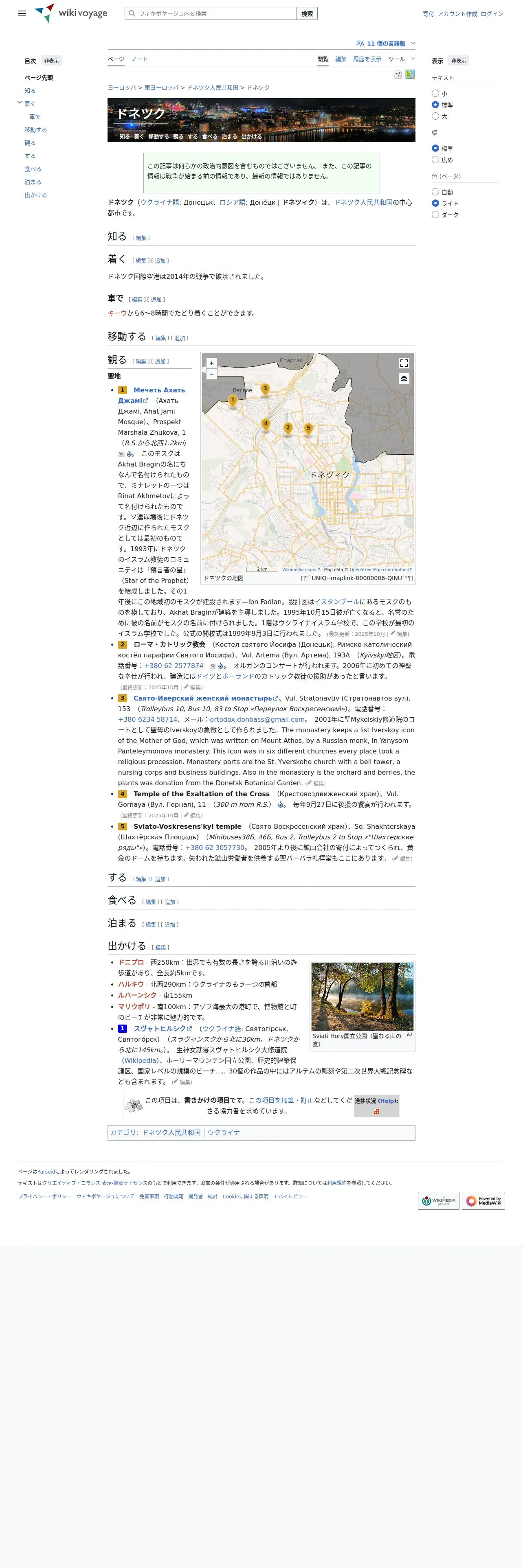Open the 履歴を表示 history tab
Screen dimensions: 523x1568
[367, 59]
